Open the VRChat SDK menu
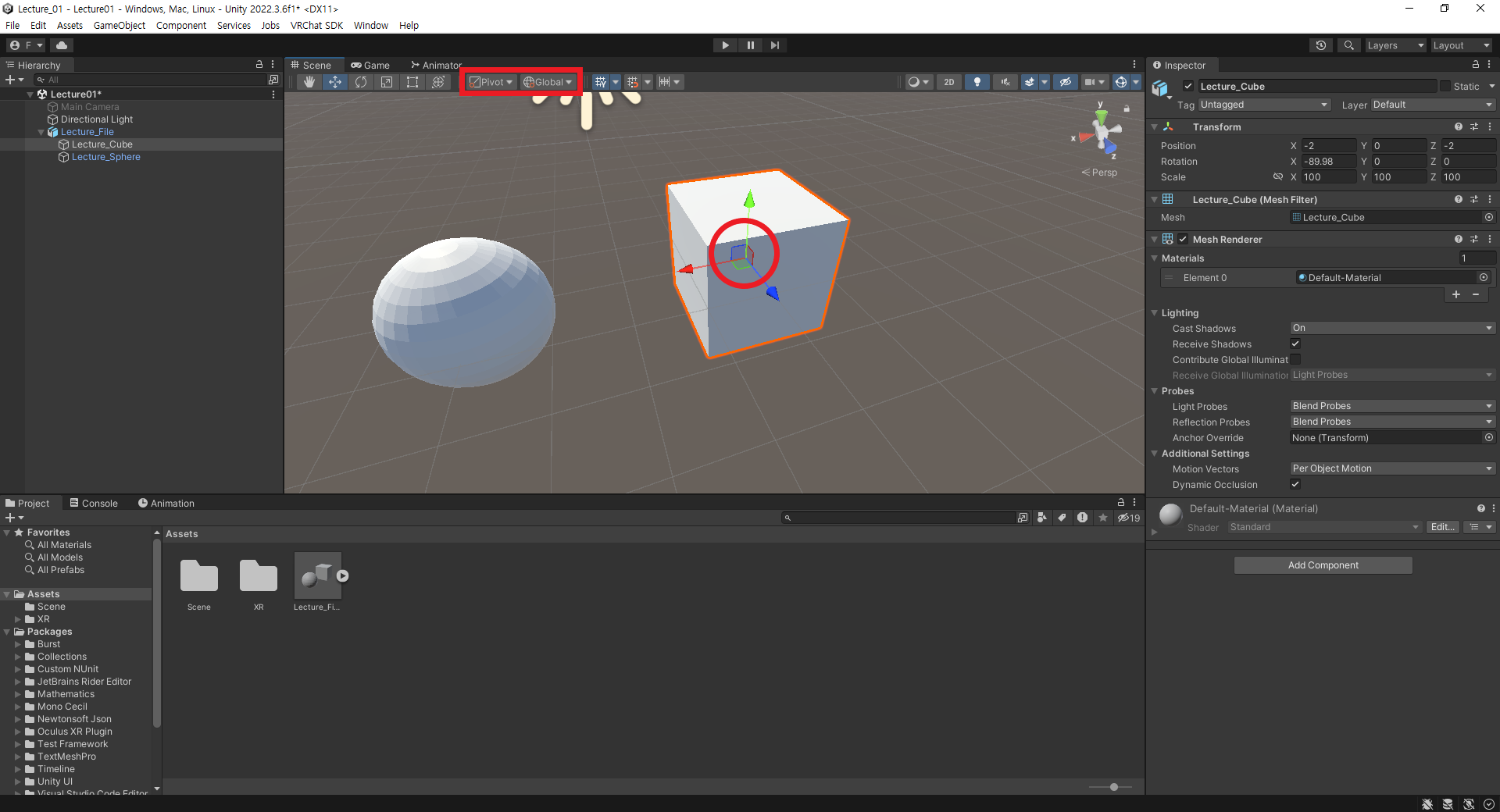The width and height of the screenshot is (1500, 812). coord(316,25)
